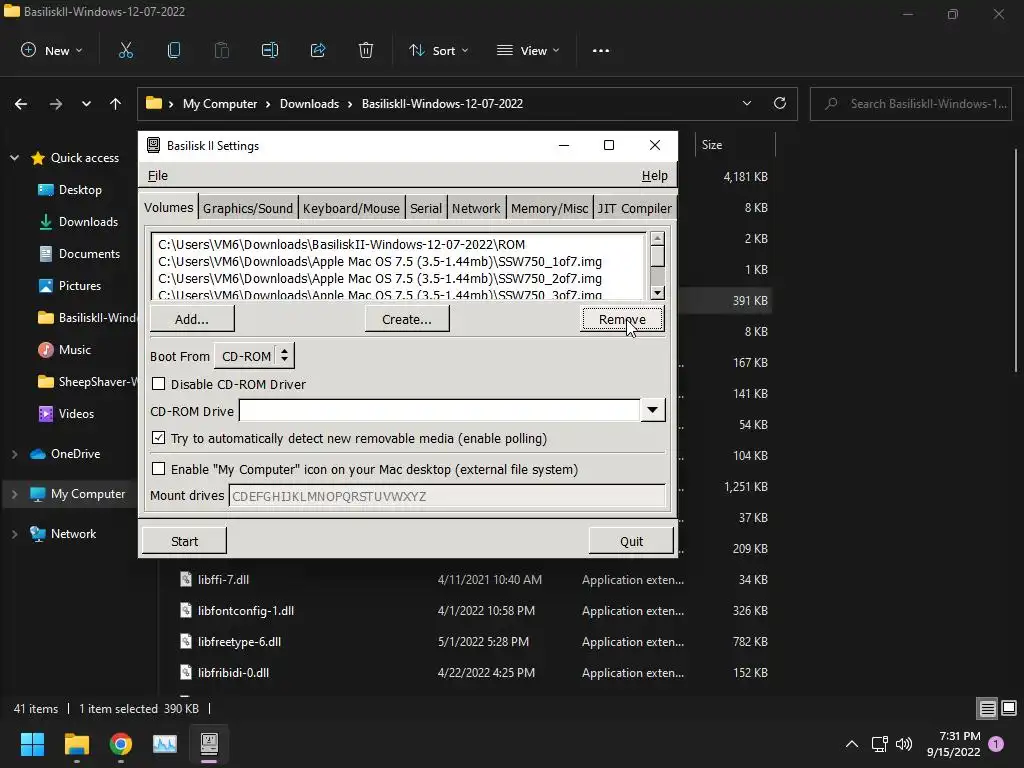The width and height of the screenshot is (1024, 768).
Task: Click the Remove volume button
Action: tap(622, 319)
